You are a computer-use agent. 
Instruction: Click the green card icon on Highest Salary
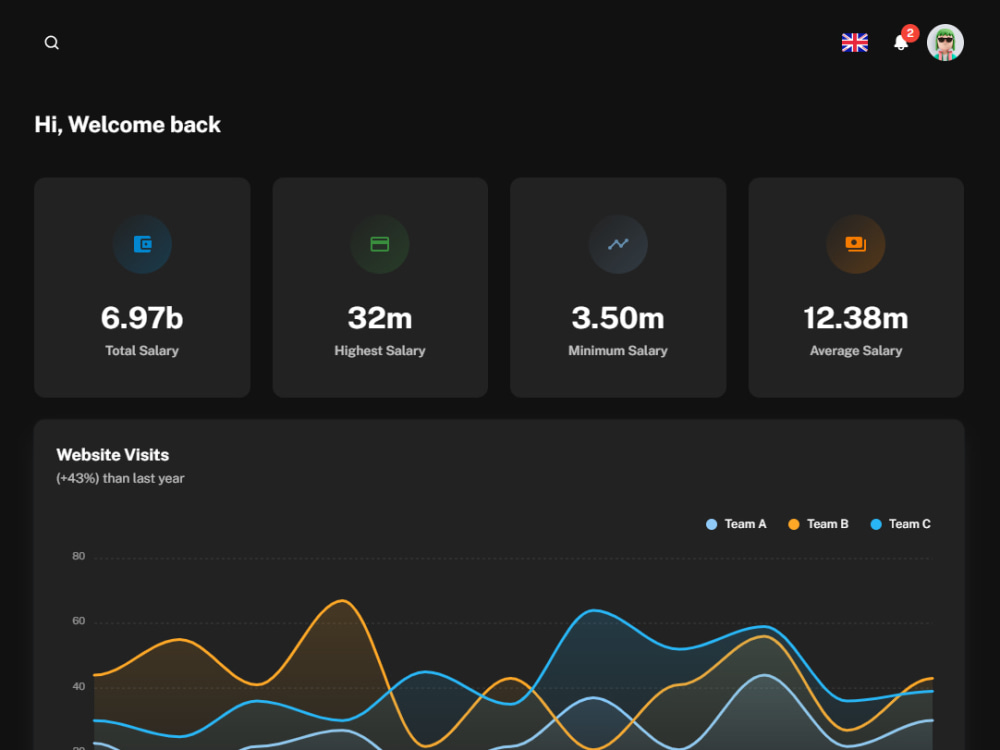380,244
